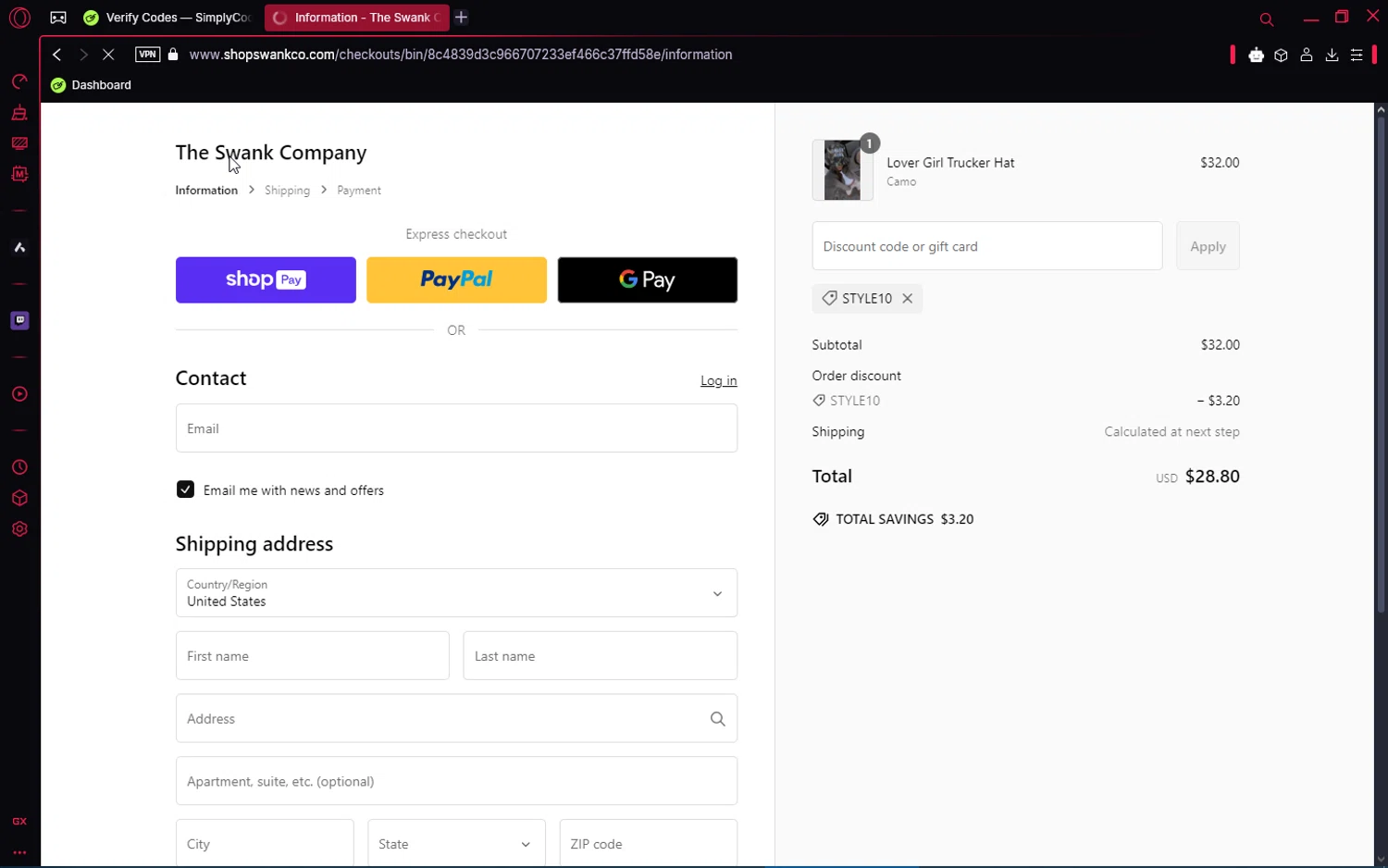This screenshot has height=868, width=1388.
Task: Stop loading the page (X button)
Action: coord(108,55)
